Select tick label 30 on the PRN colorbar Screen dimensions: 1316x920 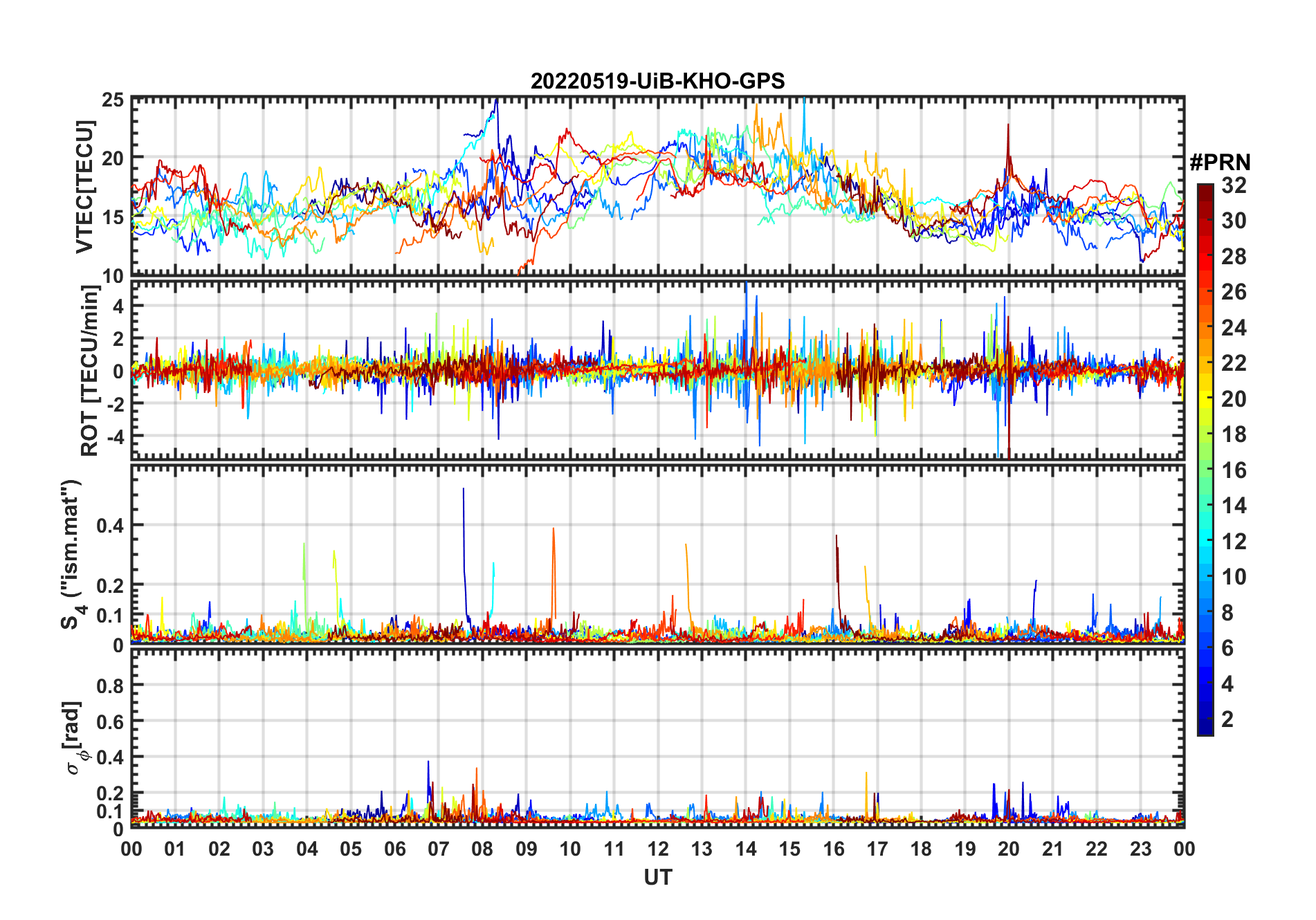[x=1234, y=221]
